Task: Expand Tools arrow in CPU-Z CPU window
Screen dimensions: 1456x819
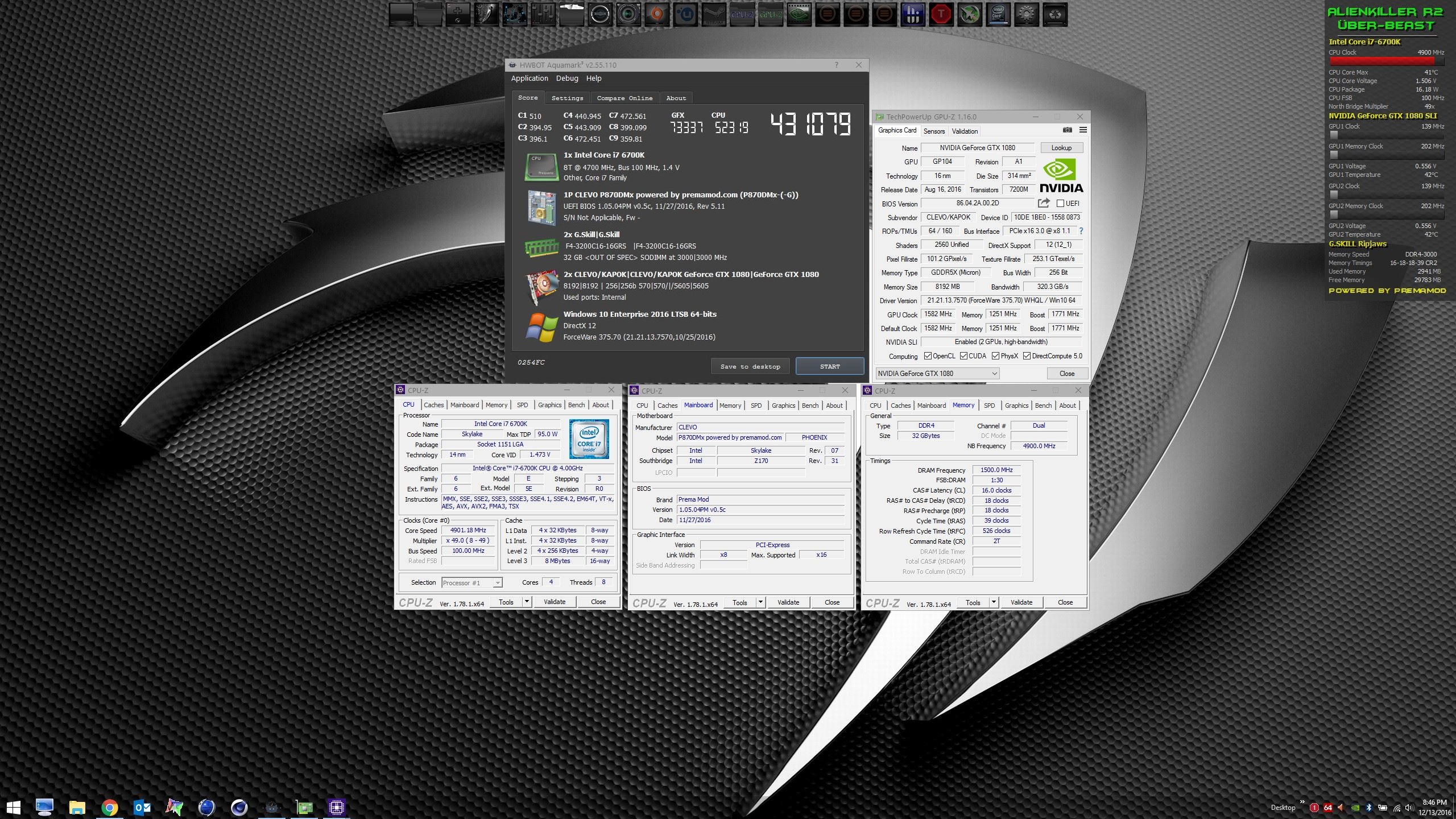Action: pyautogui.click(x=527, y=602)
